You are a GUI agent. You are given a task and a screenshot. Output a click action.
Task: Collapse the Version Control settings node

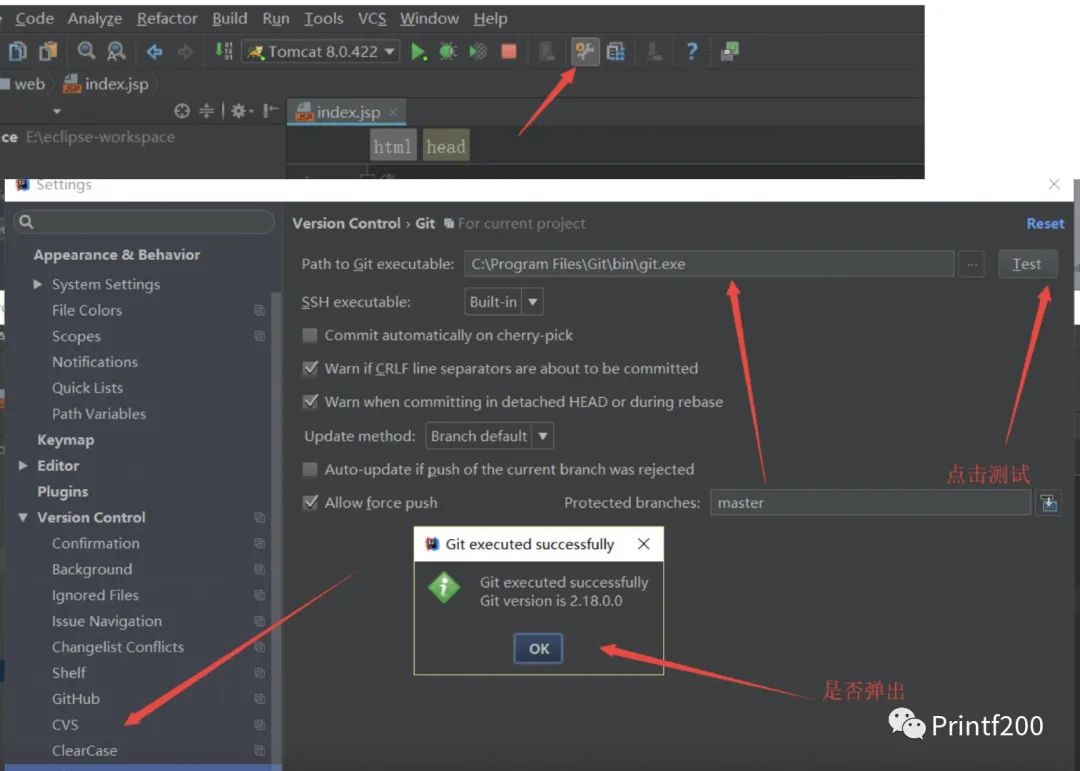tap(23, 517)
